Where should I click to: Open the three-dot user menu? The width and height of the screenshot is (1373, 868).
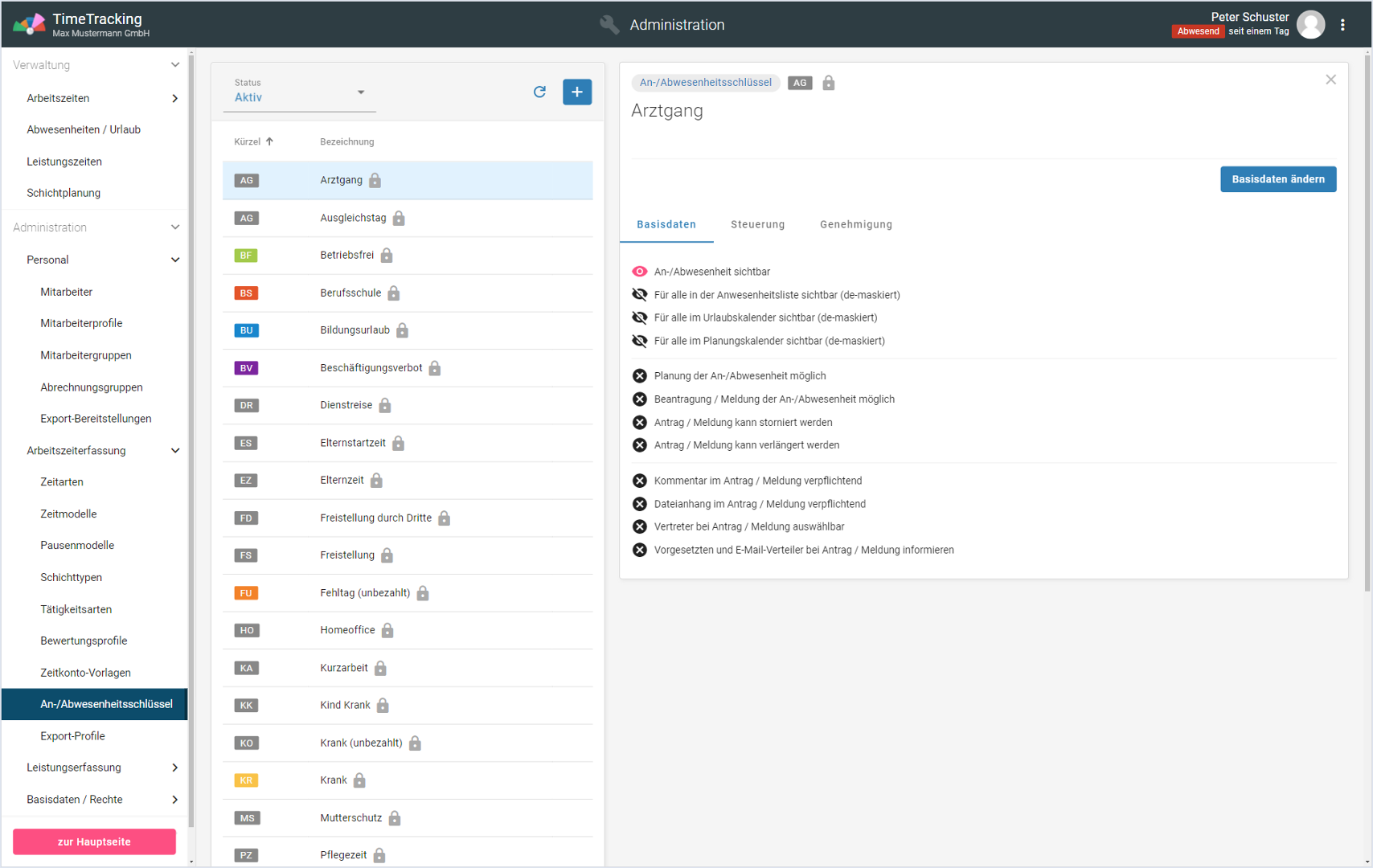(x=1342, y=25)
